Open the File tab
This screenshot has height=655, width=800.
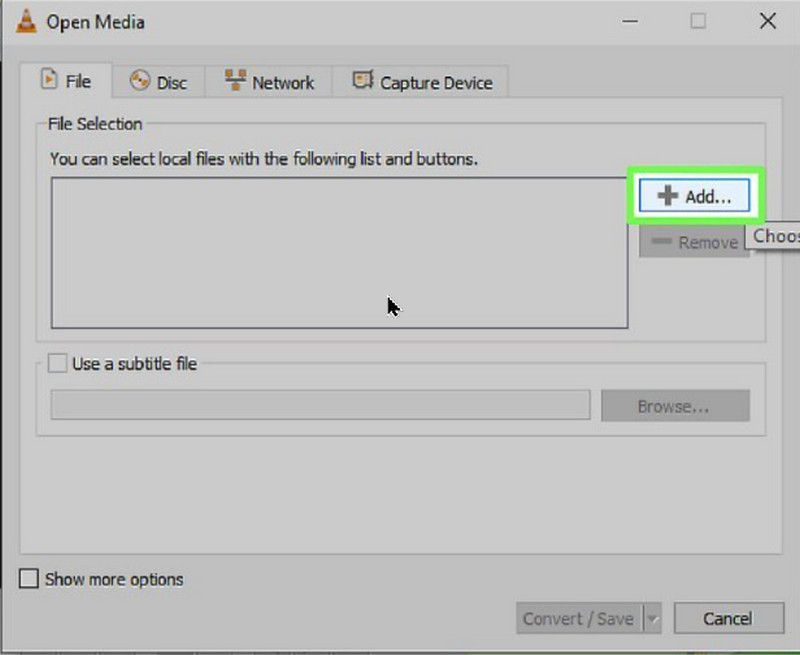tap(65, 82)
